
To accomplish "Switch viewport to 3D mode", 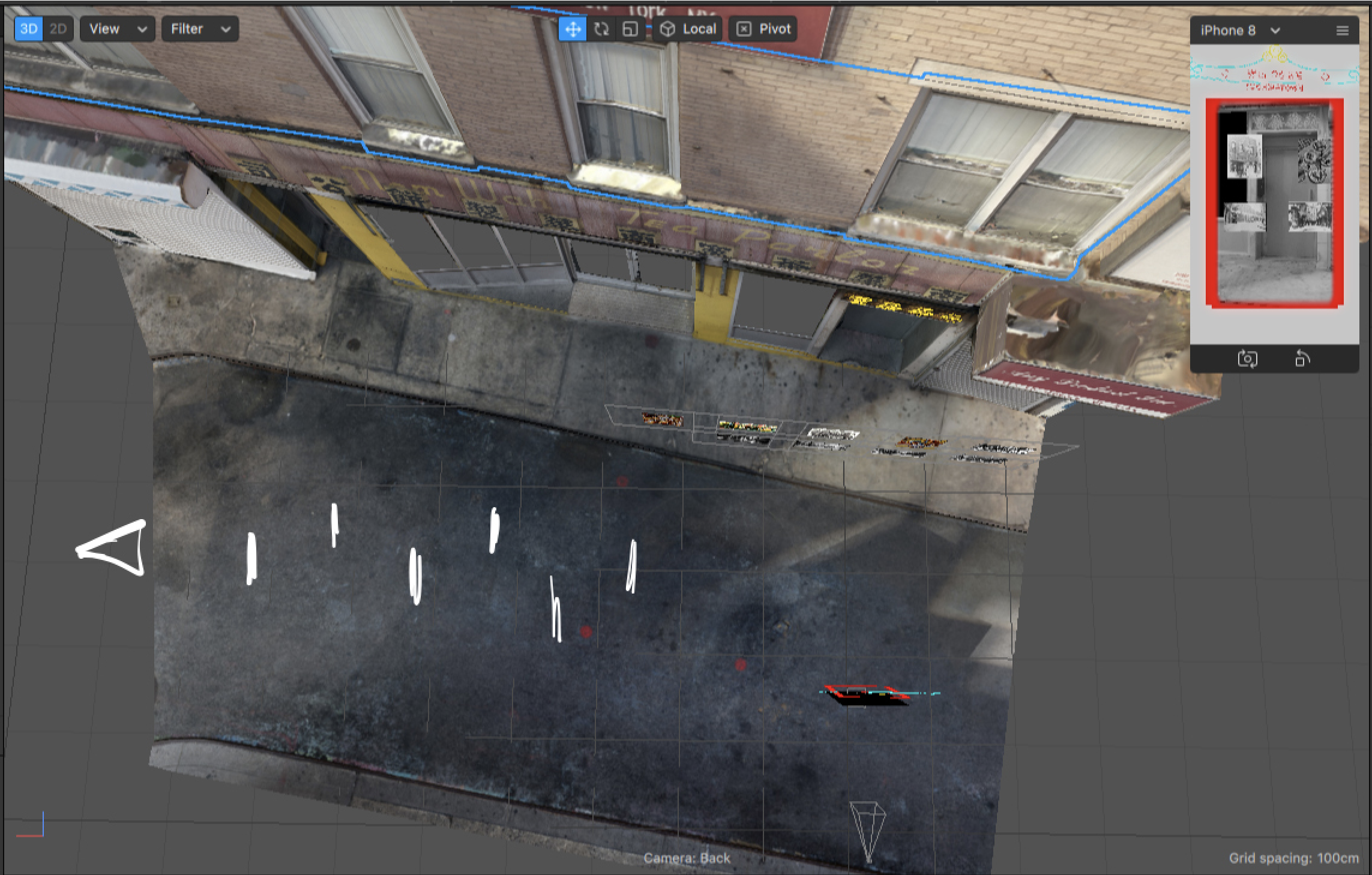I will 29,29.
